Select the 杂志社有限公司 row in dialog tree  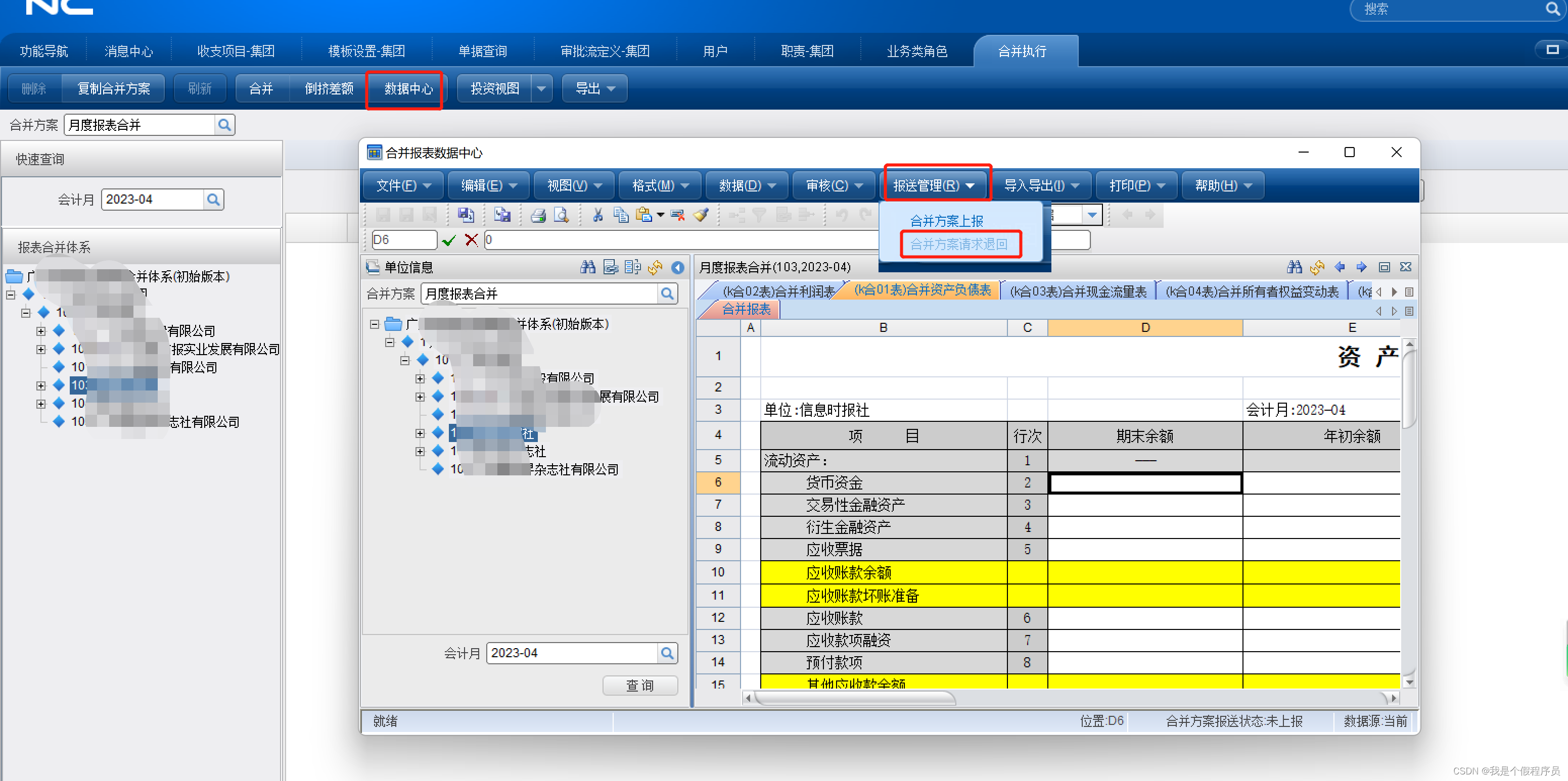(x=534, y=470)
